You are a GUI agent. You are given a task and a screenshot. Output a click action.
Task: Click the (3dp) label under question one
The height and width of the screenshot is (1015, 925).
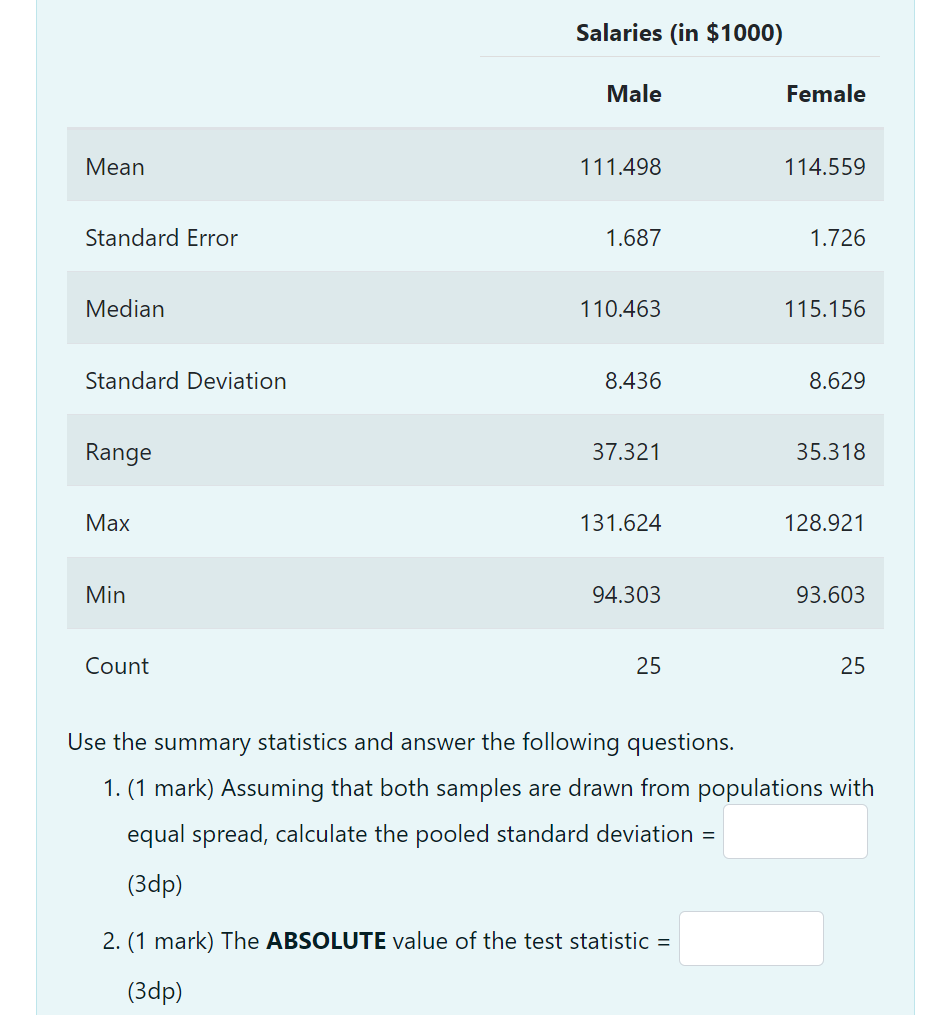coord(153,884)
